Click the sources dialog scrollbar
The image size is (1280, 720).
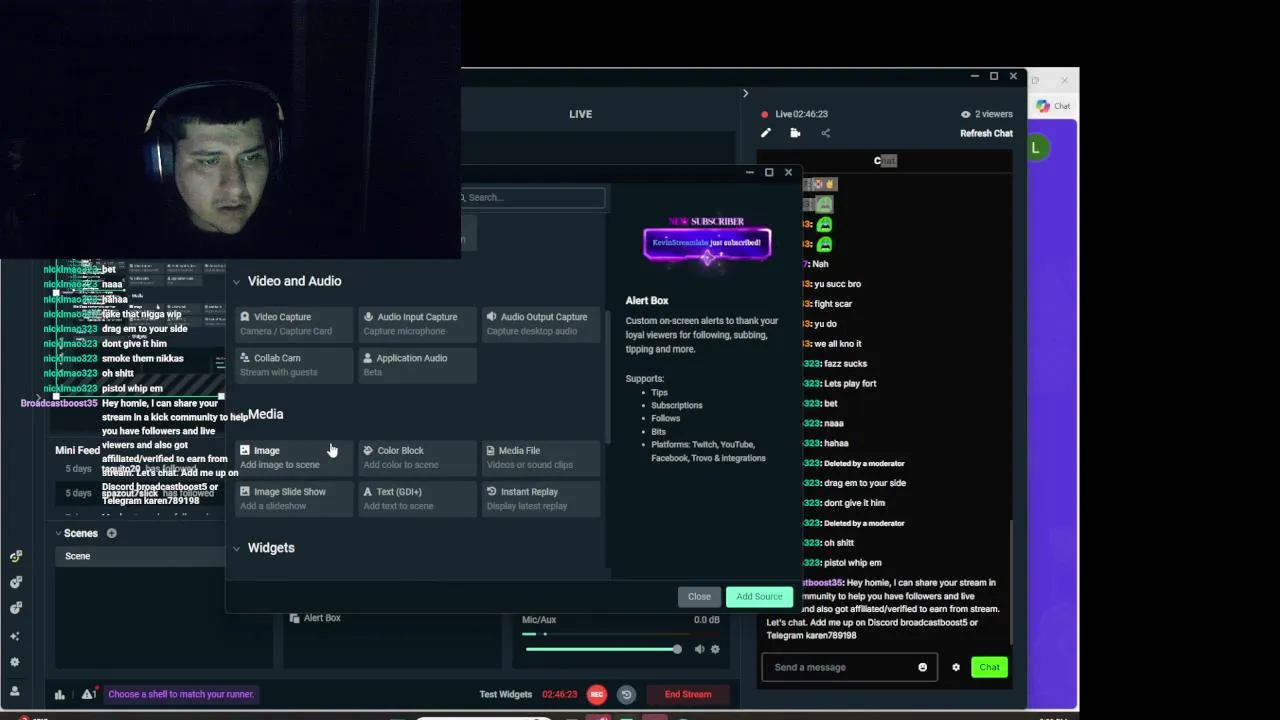(x=608, y=378)
